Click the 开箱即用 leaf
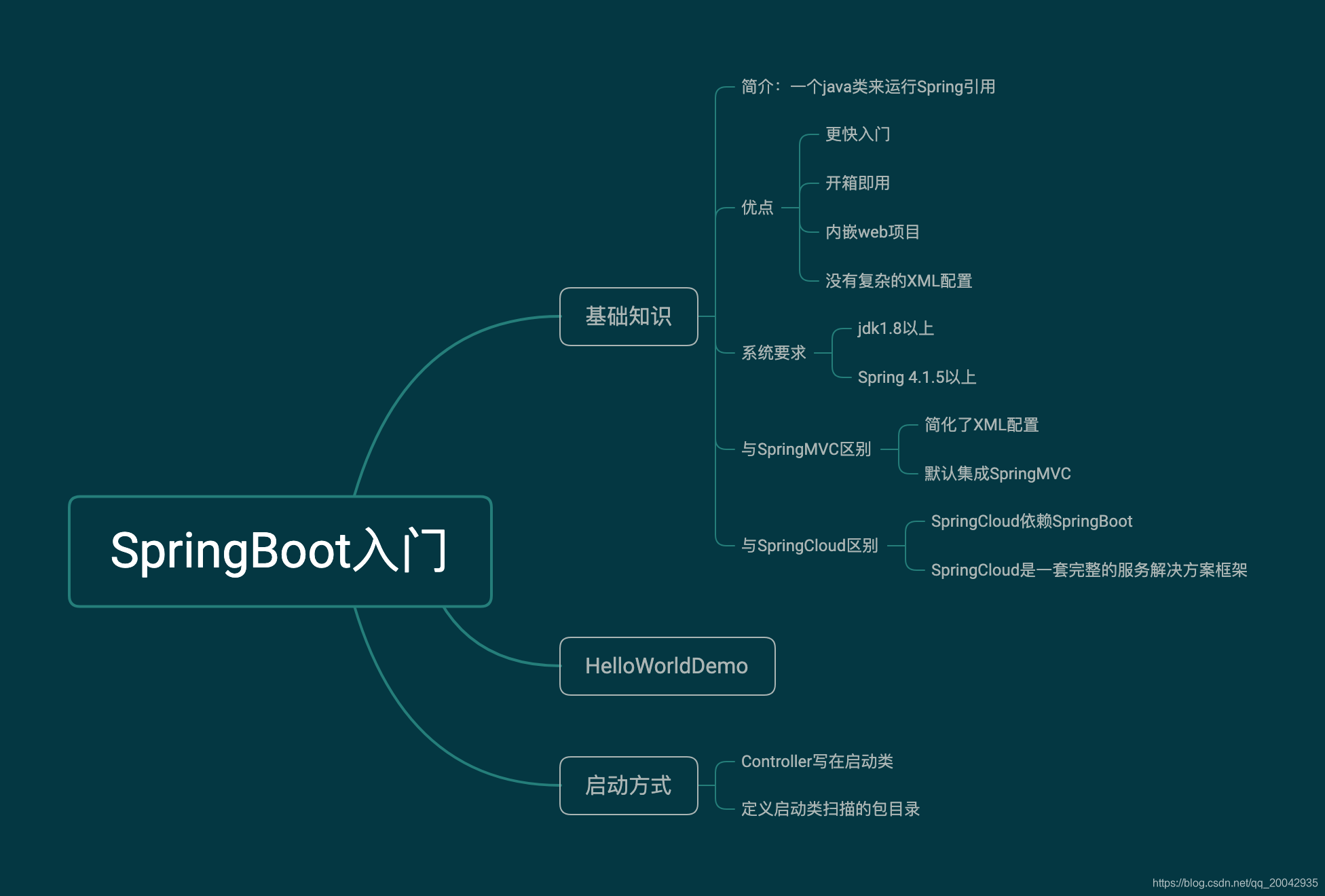Image resolution: width=1325 pixels, height=896 pixels. (x=858, y=183)
